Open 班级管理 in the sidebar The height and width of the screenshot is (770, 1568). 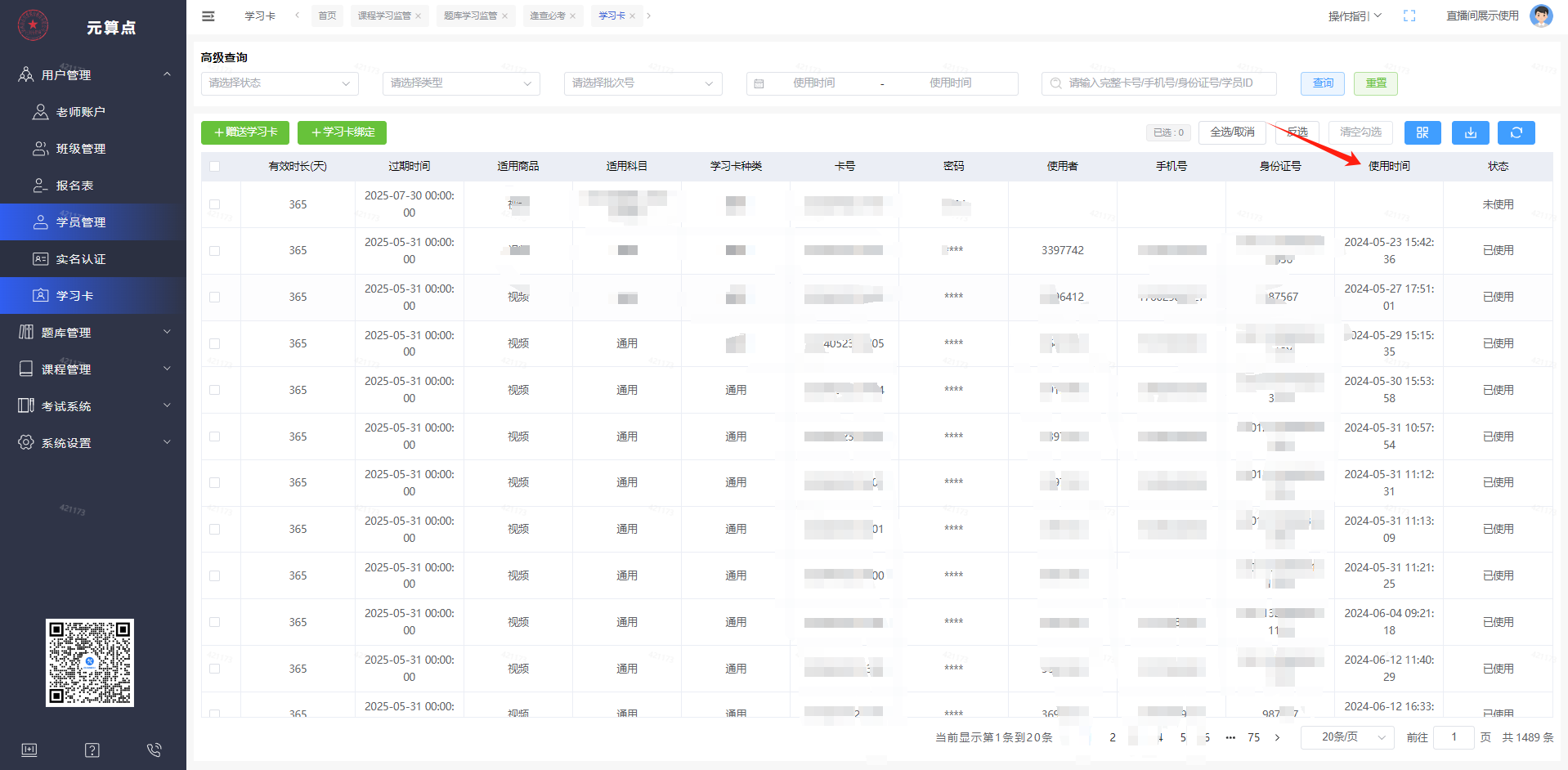93,149
